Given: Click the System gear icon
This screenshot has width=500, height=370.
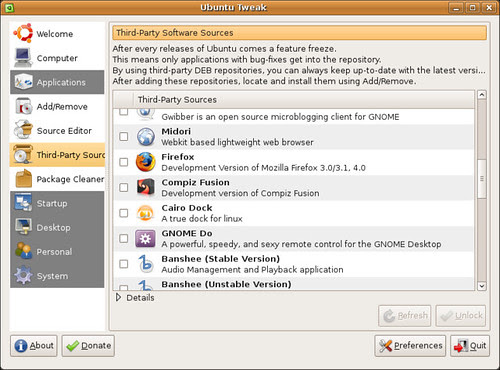Looking at the screenshot, I should point(23,276).
